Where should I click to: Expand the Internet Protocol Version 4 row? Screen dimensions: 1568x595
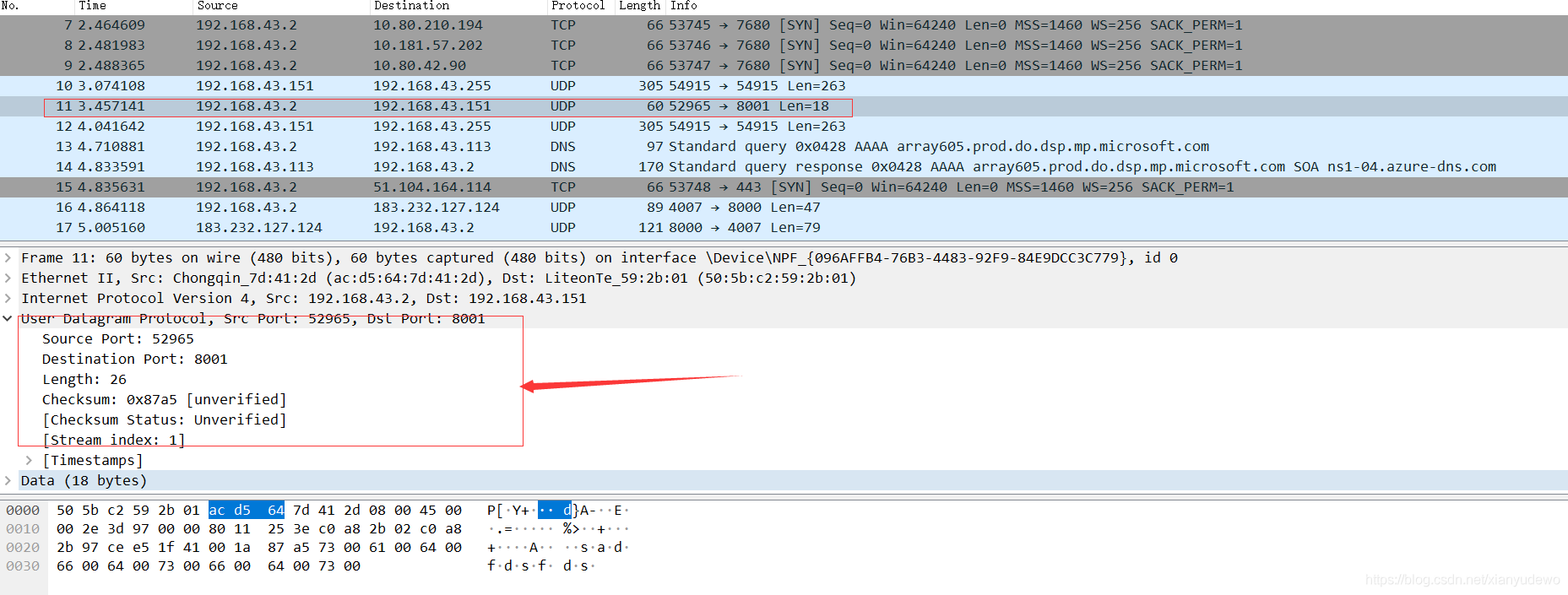(x=8, y=299)
